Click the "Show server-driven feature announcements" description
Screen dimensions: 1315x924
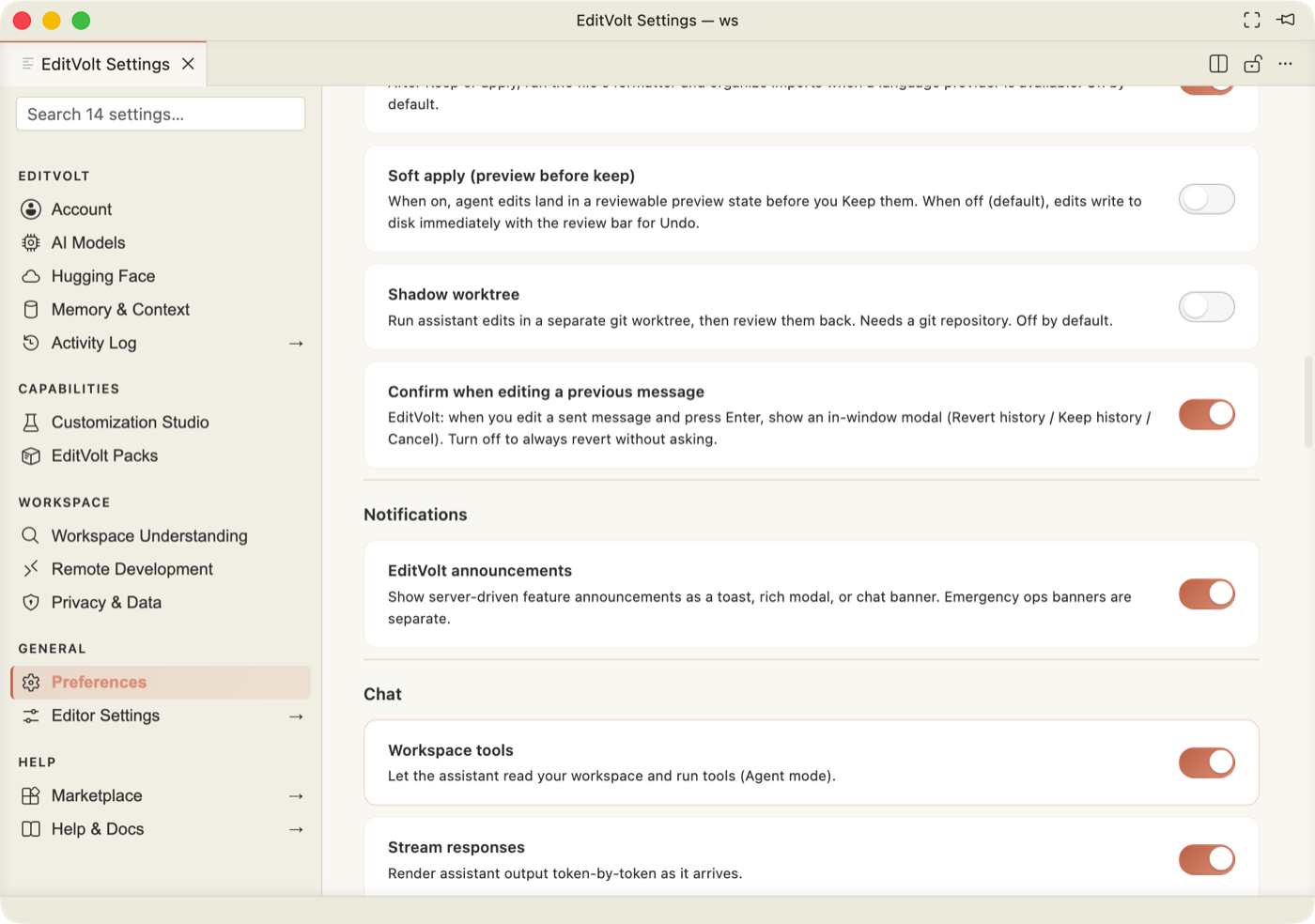tap(760, 608)
